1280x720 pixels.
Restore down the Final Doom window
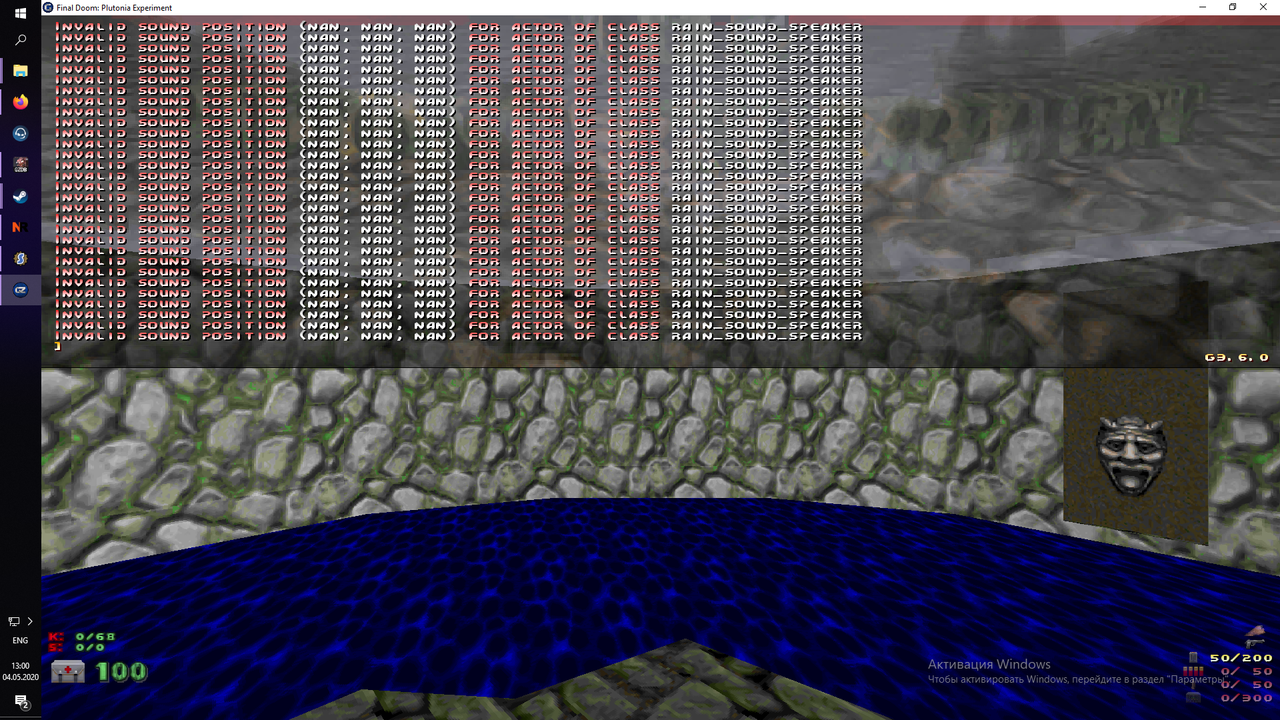[1232, 7]
